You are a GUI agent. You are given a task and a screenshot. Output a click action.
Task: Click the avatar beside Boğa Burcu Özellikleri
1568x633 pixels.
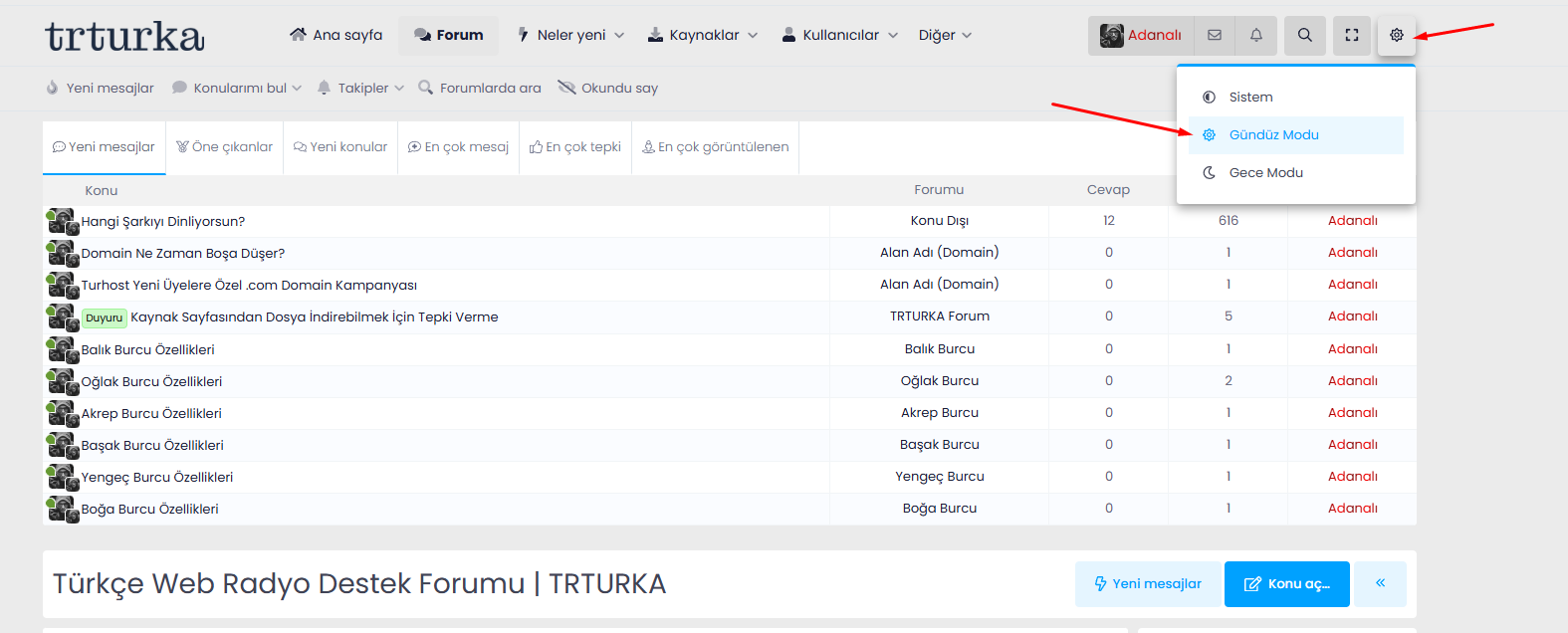(62, 509)
